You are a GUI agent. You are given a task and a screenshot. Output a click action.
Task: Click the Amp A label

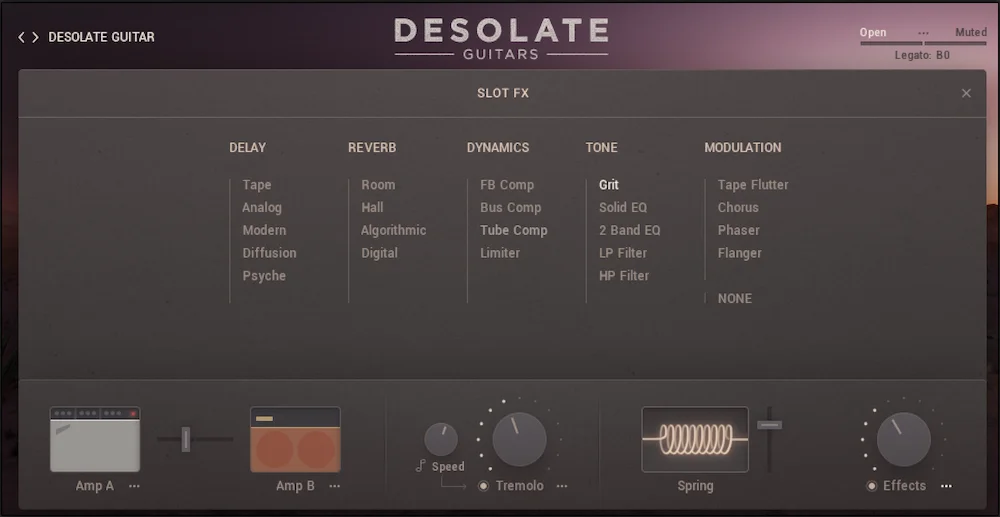tap(94, 486)
